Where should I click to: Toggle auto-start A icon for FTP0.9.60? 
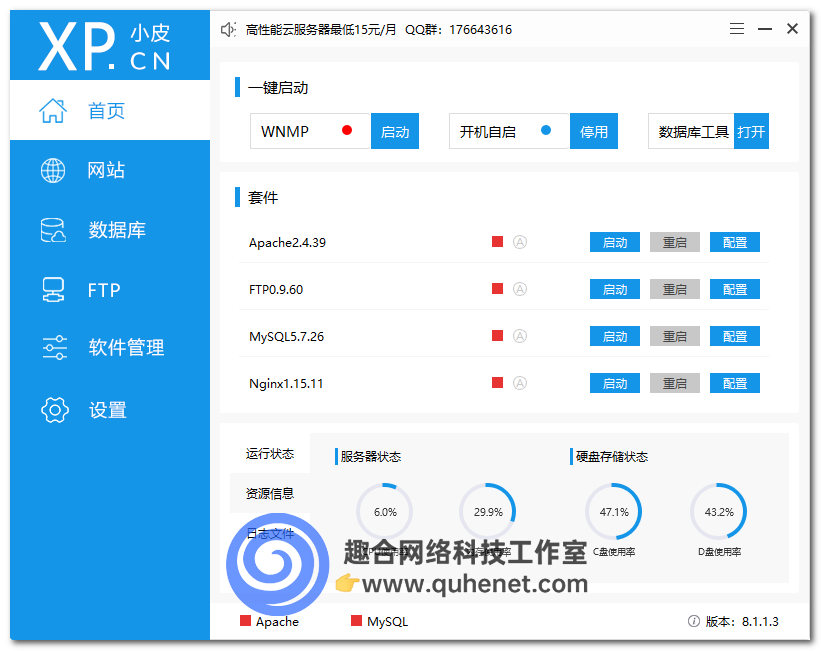pyautogui.click(x=519, y=289)
